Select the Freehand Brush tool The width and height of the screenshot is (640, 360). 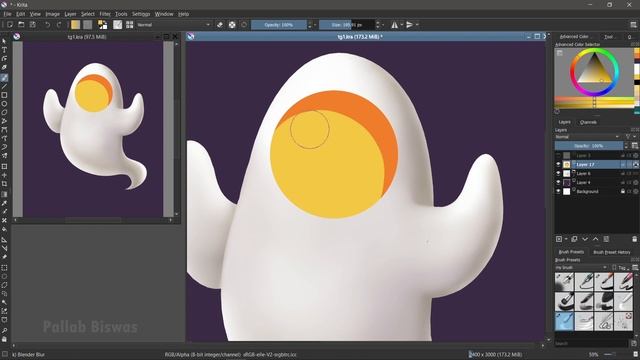click(x=4, y=77)
